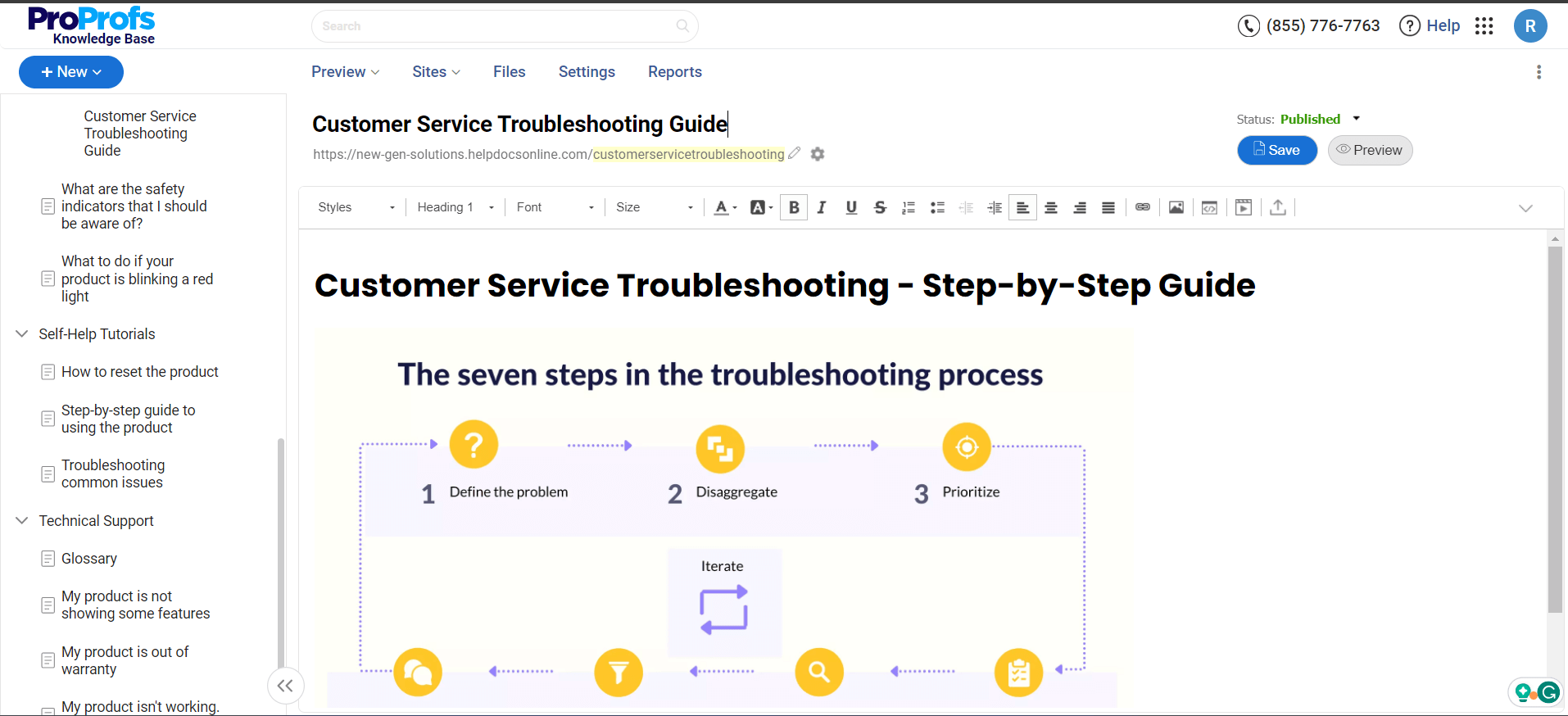Align text to the right
This screenshot has height=716, width=1568.
1080,207
